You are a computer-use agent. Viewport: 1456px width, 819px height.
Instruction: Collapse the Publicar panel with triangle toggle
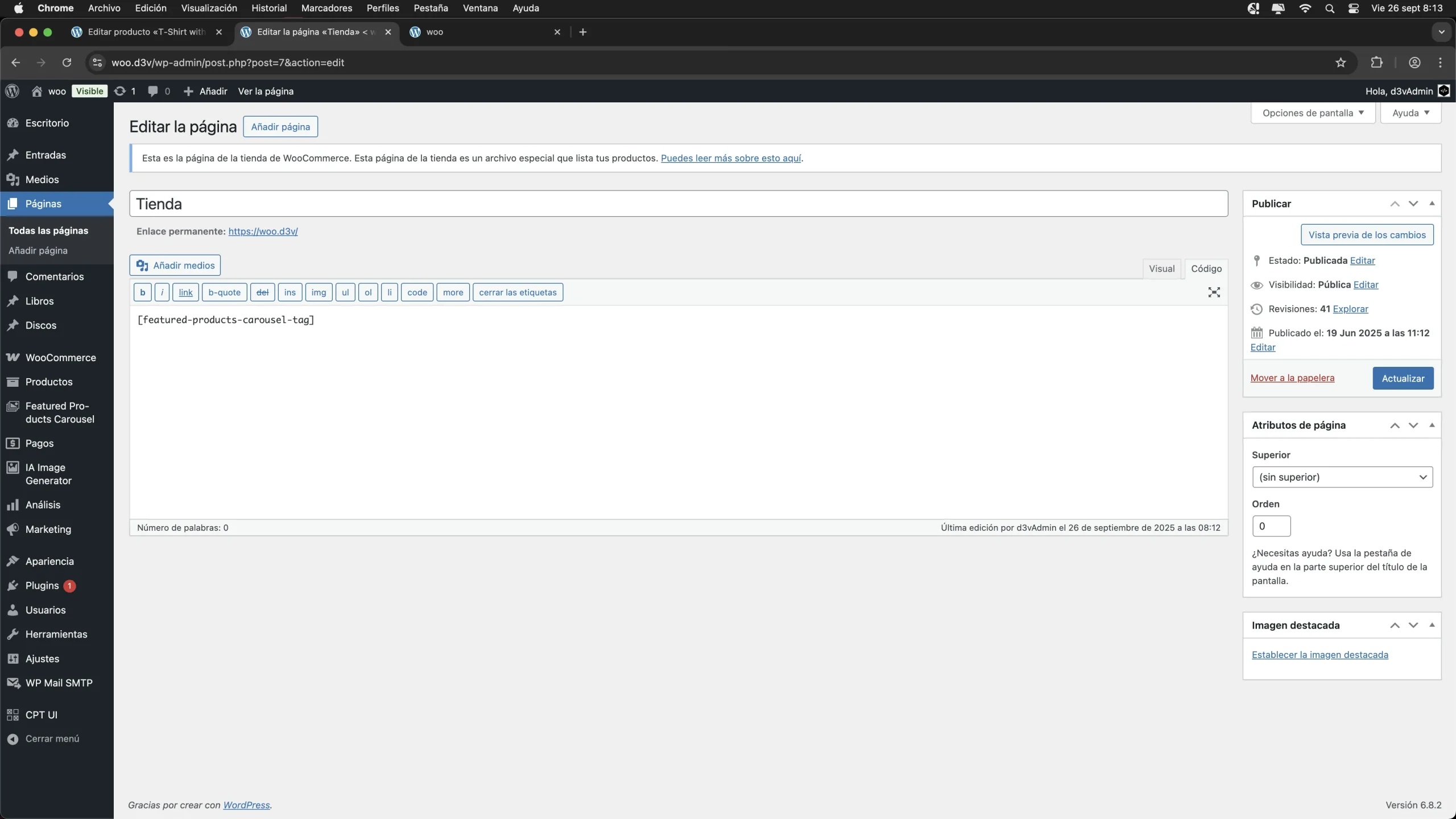pos(1432,203)
